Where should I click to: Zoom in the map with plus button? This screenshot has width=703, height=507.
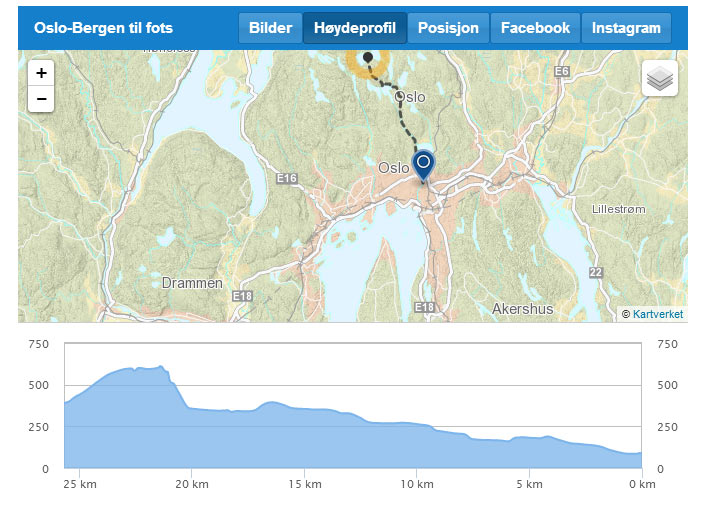pyautogui.click(x=41, y=73)
